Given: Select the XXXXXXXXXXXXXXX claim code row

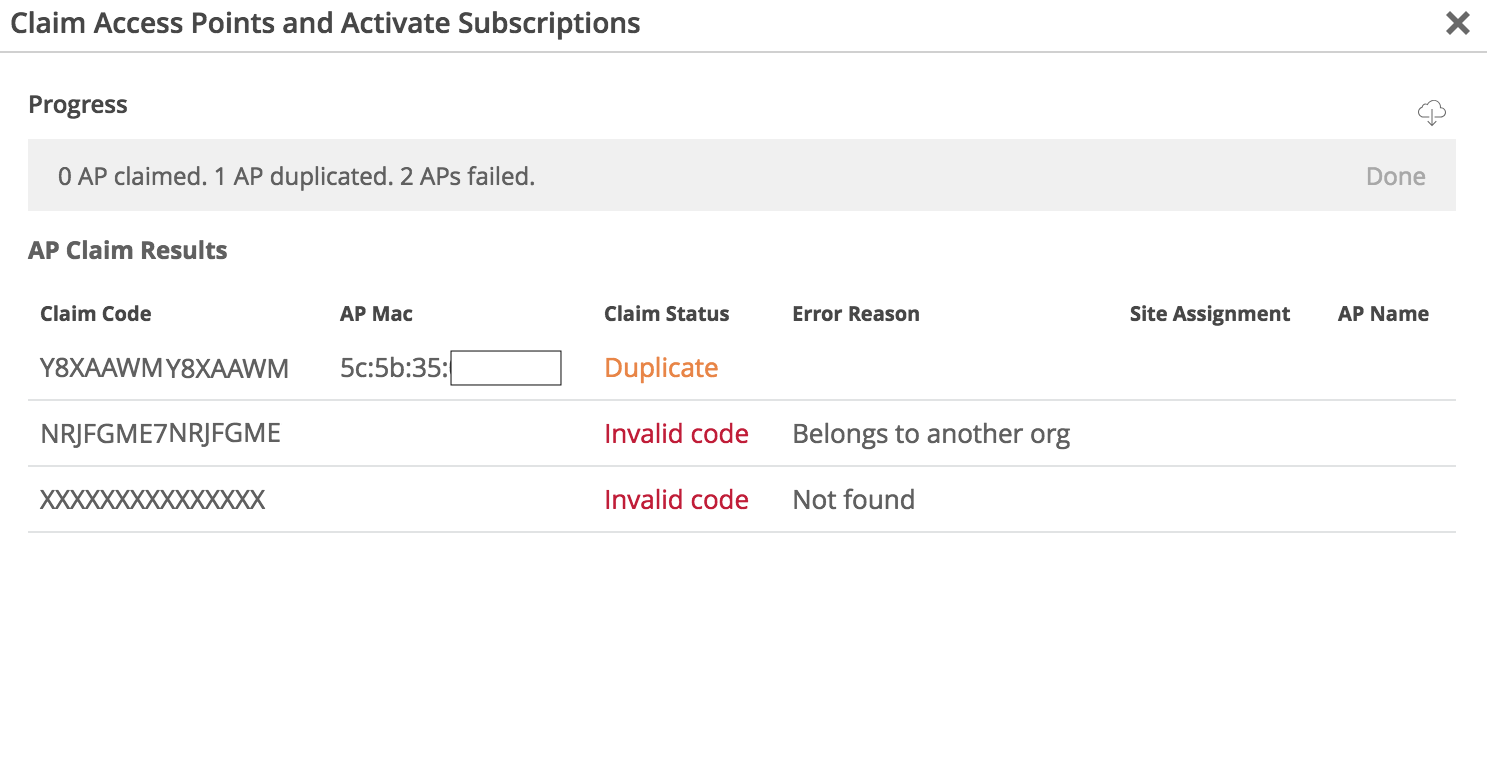Looking at the screenshot, I should tap(152, 500).
